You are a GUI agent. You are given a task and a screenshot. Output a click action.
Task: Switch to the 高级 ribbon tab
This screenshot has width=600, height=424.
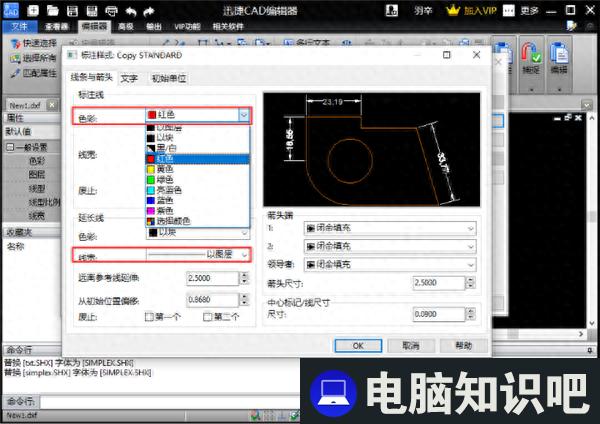126,26
